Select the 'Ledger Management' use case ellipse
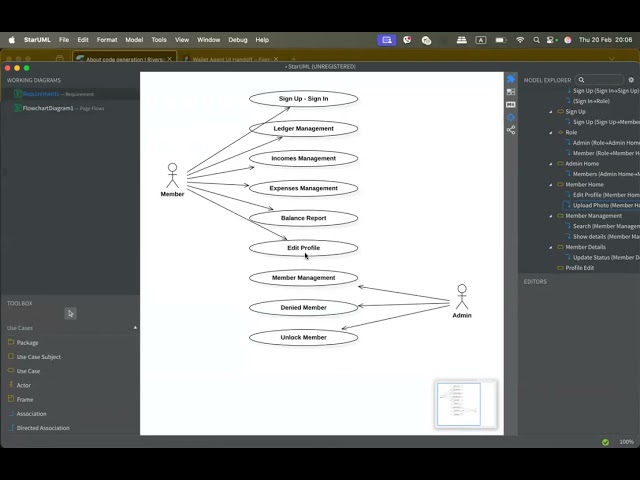The height and width of the screenshot is (480, 640). pyautogui.click(x=303, y=129)
